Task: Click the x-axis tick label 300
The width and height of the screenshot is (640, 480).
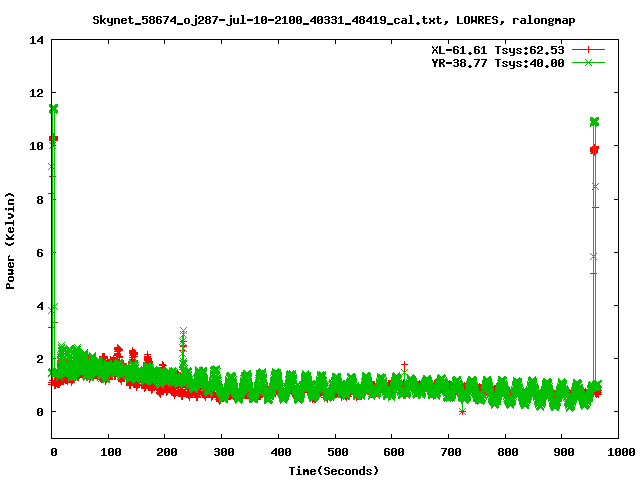Action: [224, 452]
